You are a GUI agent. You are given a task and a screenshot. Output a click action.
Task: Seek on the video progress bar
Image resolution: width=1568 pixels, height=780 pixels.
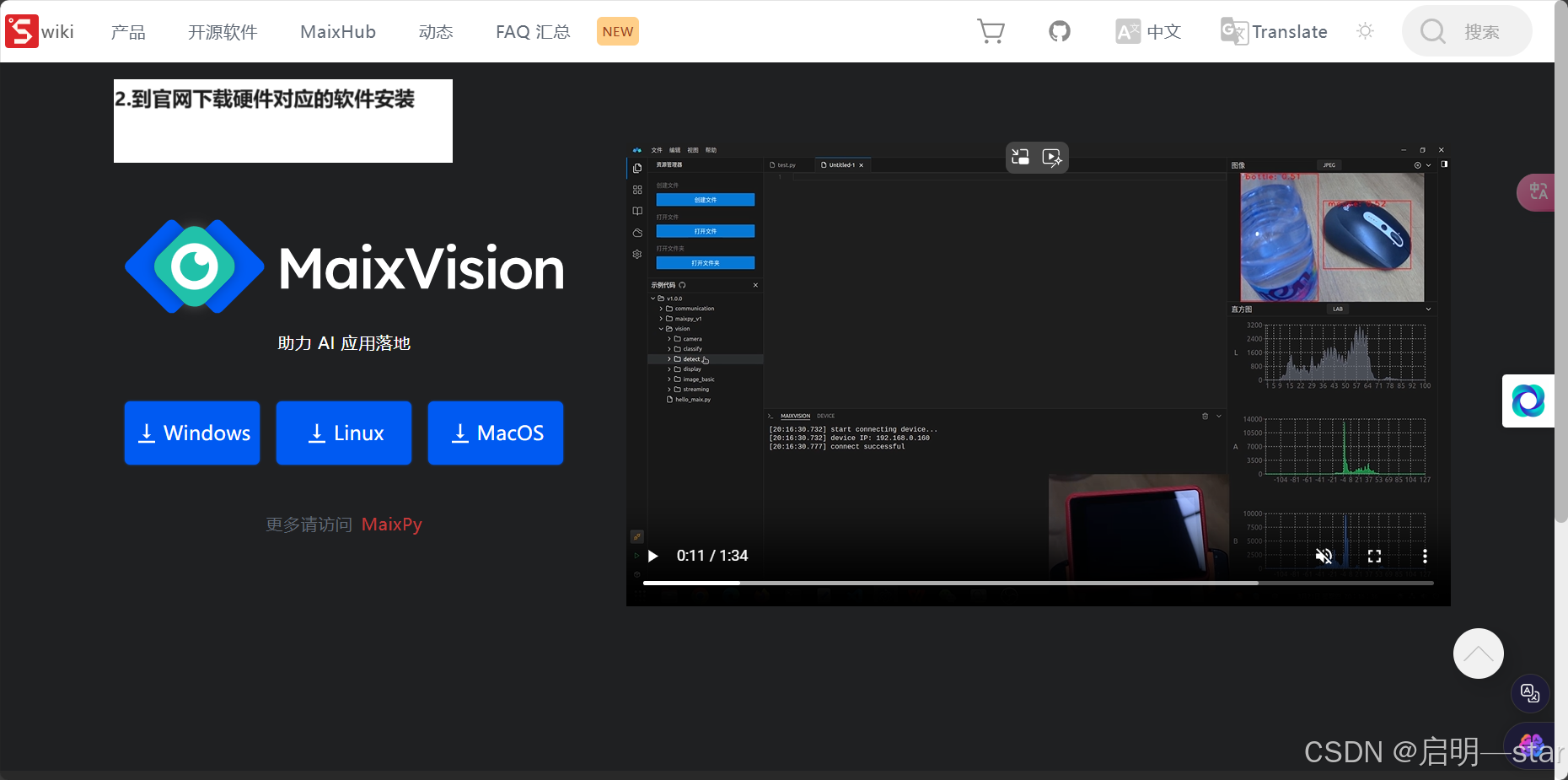[x=1039, y=583]
